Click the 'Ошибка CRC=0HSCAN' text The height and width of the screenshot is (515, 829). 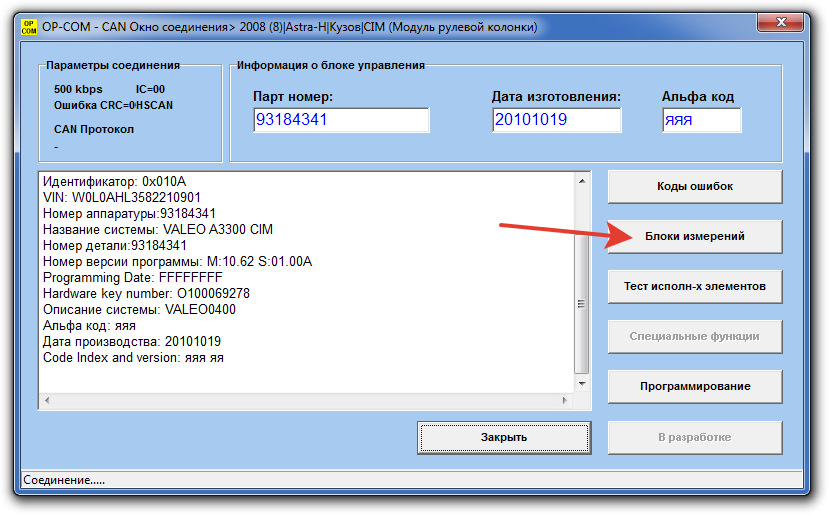pos(113,105)
